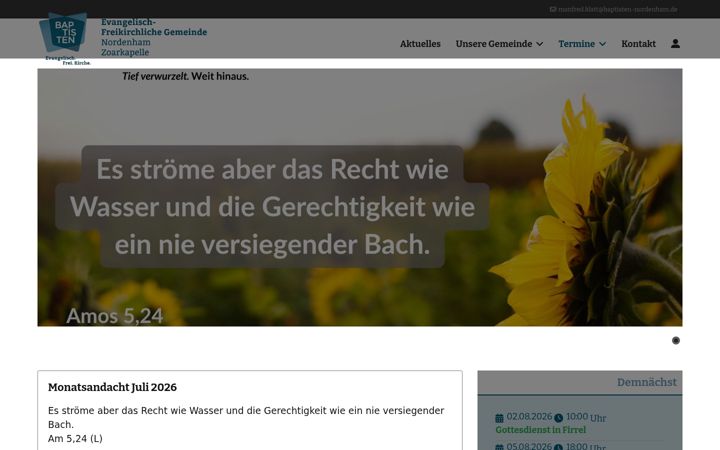Open the email address link in the top bar
This screenshot has height=450, width=720.
tap(618, 9)
